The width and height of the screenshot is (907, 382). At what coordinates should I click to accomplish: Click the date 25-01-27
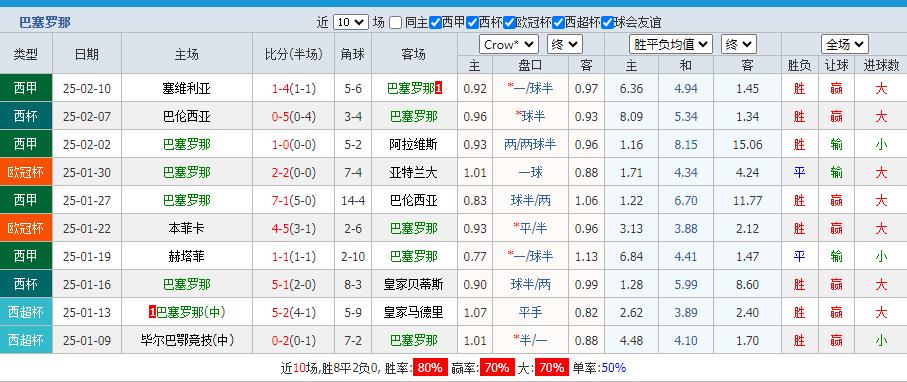click(87, 200)
